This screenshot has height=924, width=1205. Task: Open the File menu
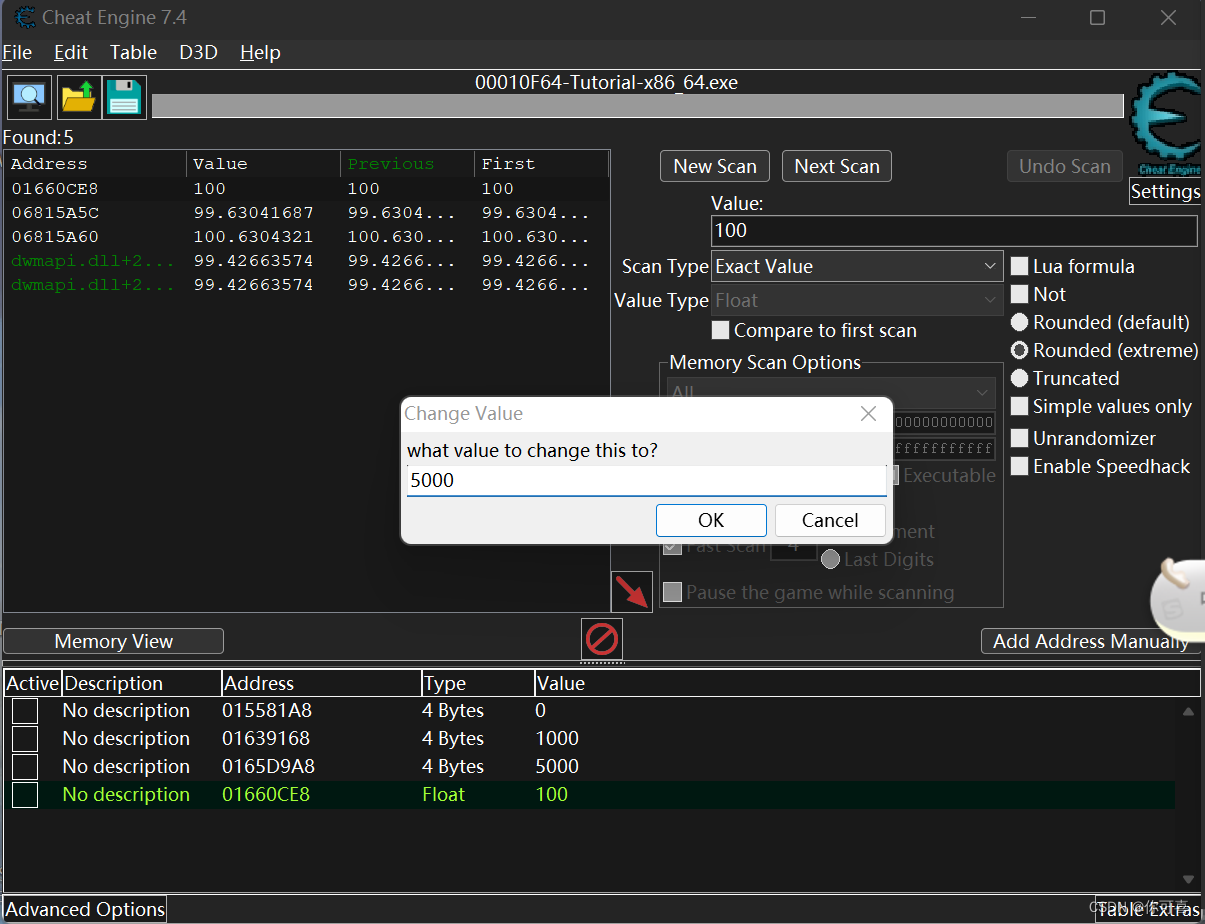coord(17,52)
